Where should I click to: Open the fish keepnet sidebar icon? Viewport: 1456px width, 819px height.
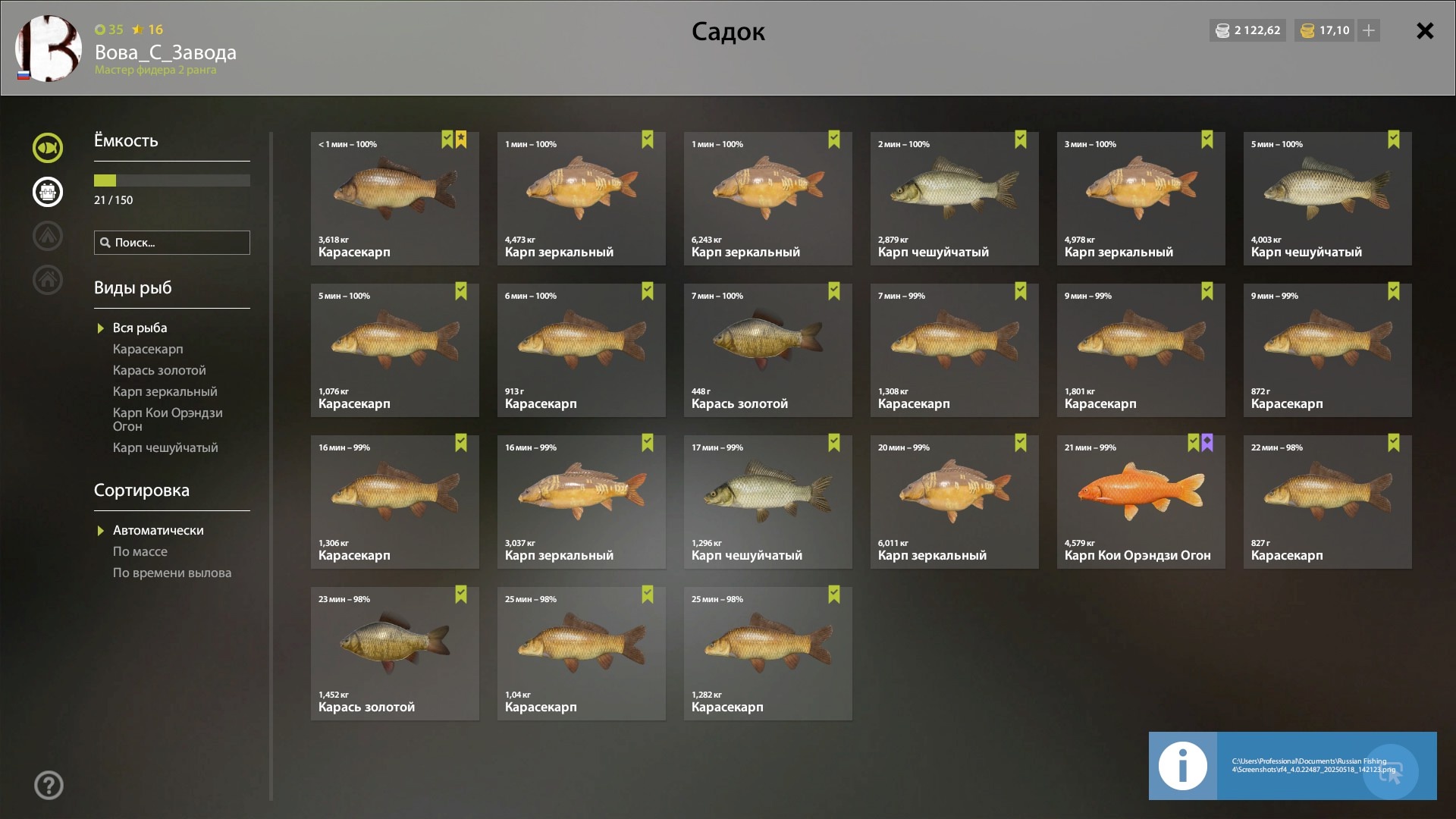pos(48,148)
